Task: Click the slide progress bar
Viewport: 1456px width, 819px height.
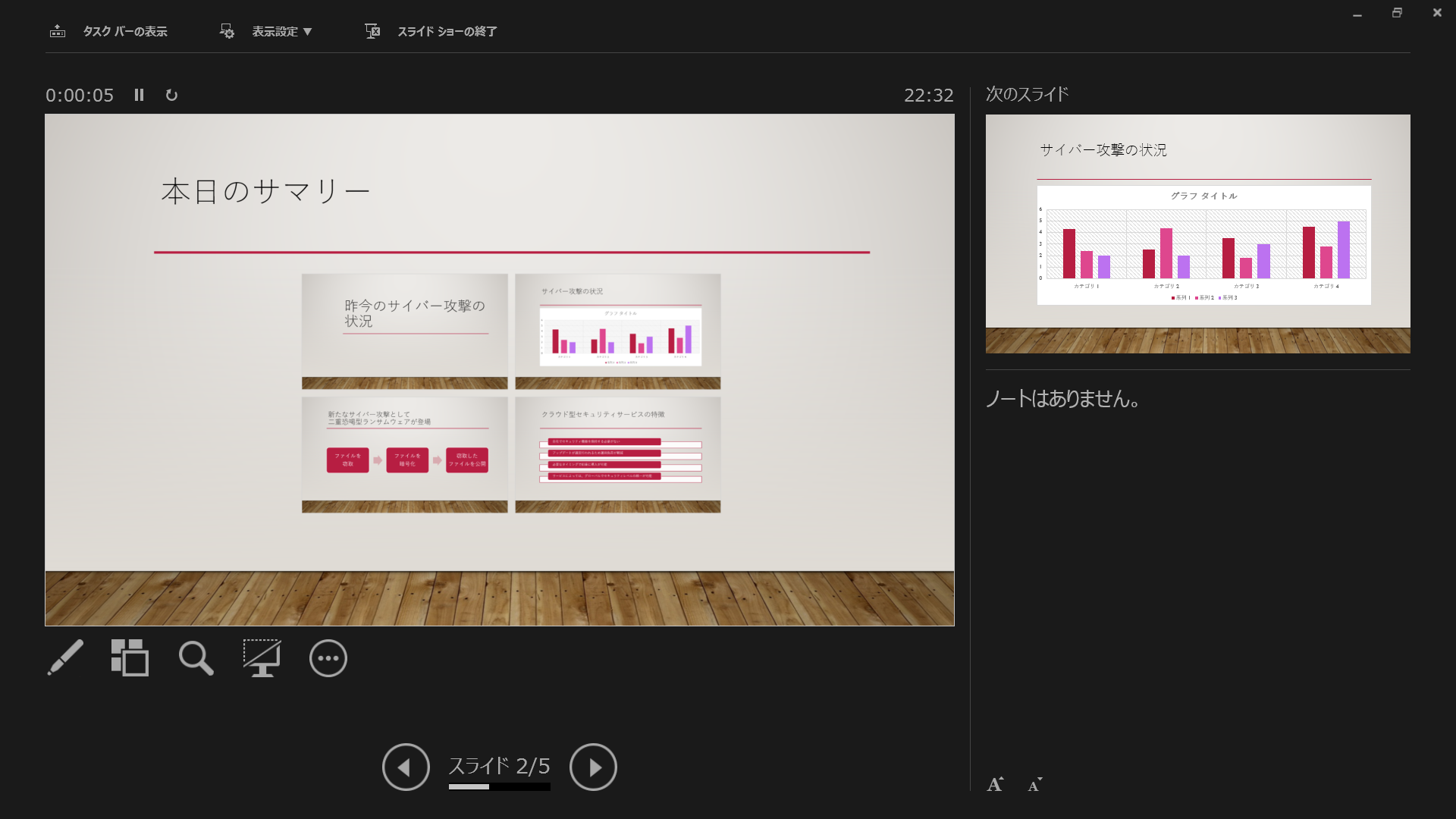Action: click(499, 787)
